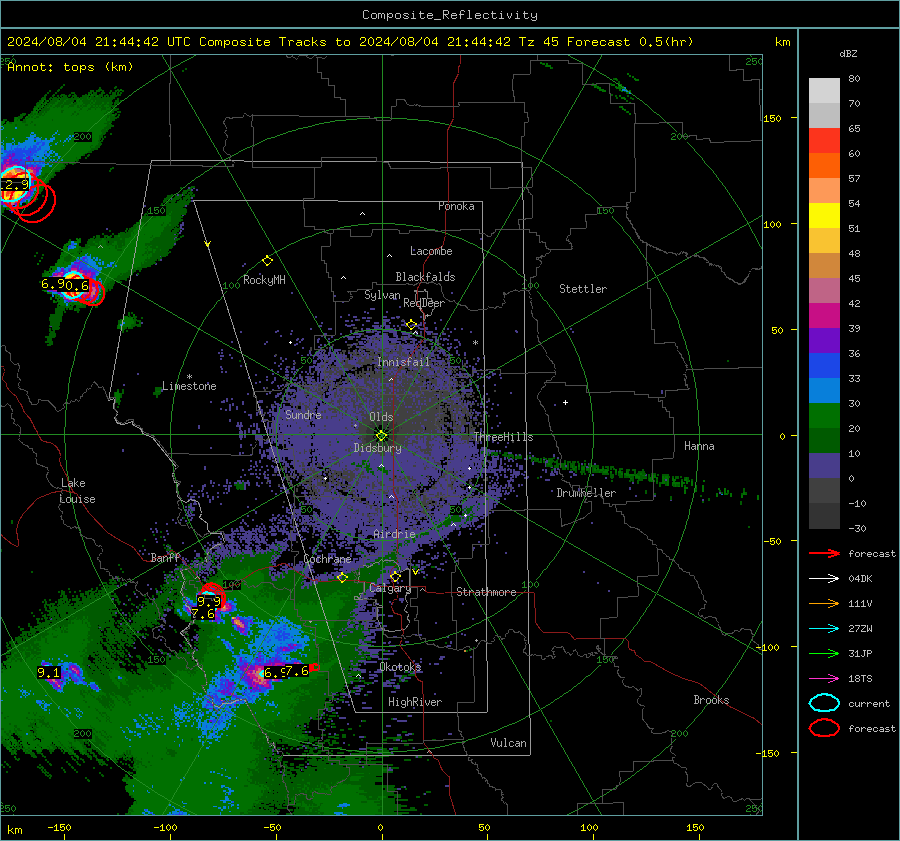The width and height of the screenshot is (900, 841).
Task: Click the Limestone label
Action: pos(189,386)
